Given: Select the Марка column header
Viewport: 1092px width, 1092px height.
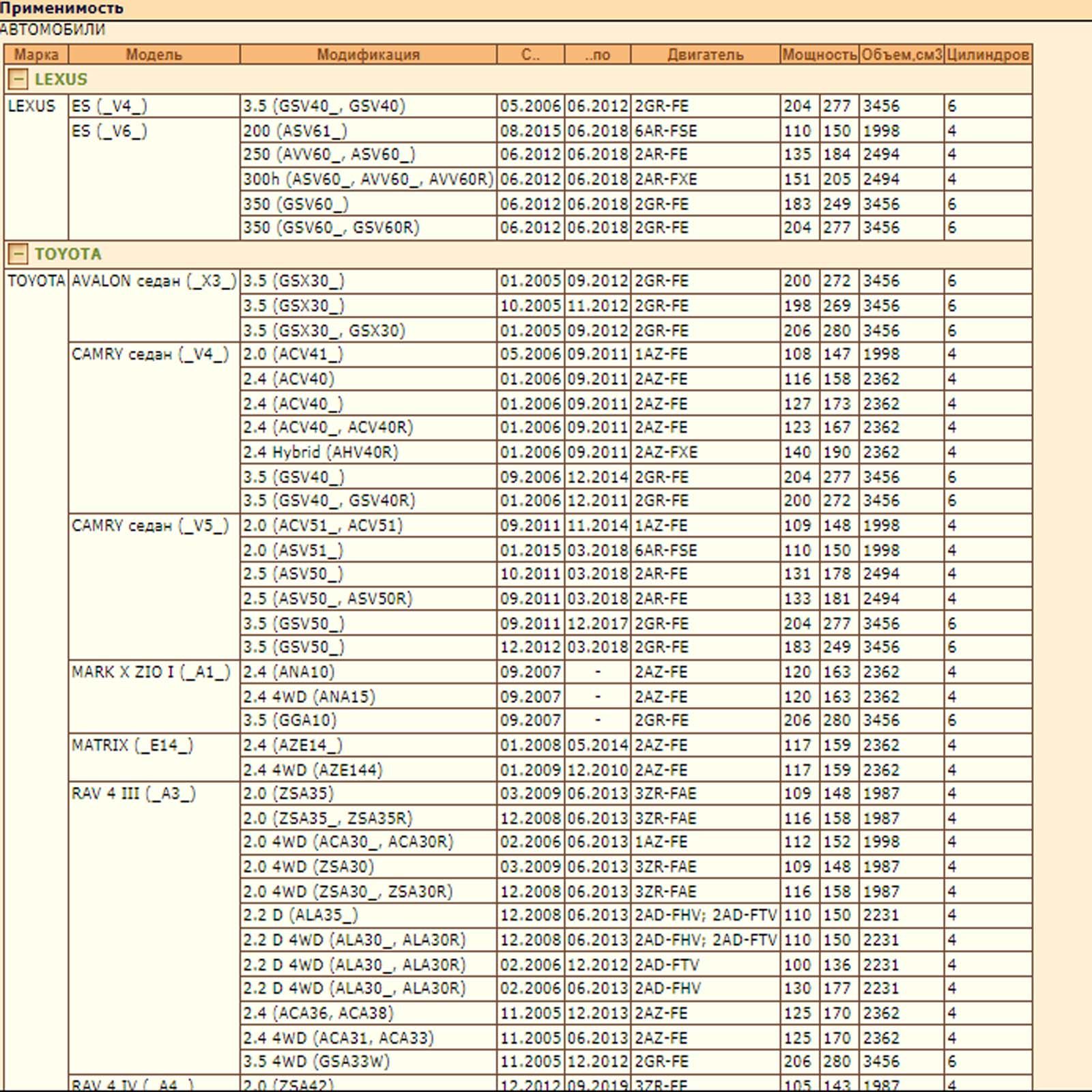Looking at the screenshot, I should 36,55.
